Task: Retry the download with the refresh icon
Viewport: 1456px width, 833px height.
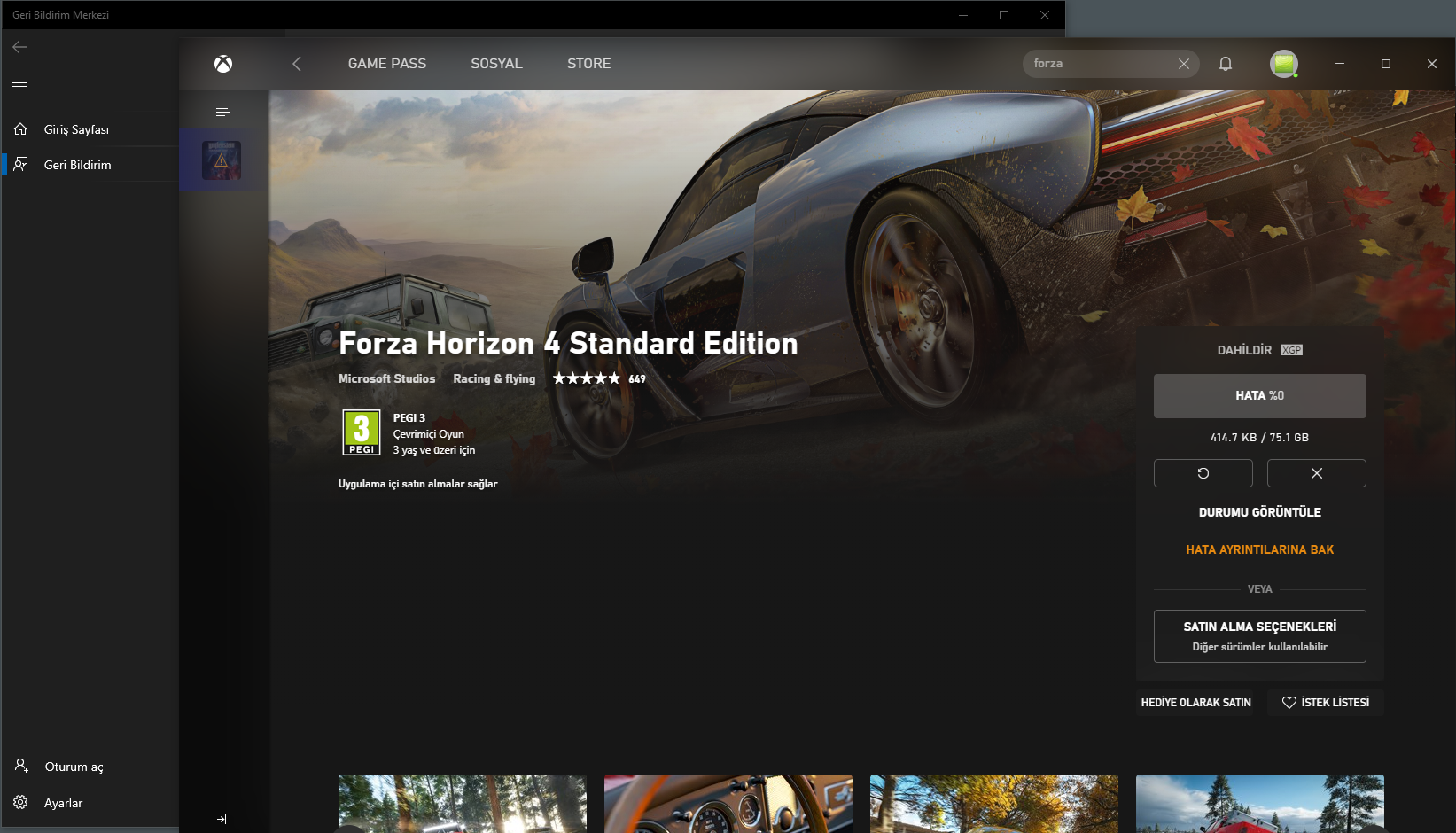Action: click(x=1203, y=473)
